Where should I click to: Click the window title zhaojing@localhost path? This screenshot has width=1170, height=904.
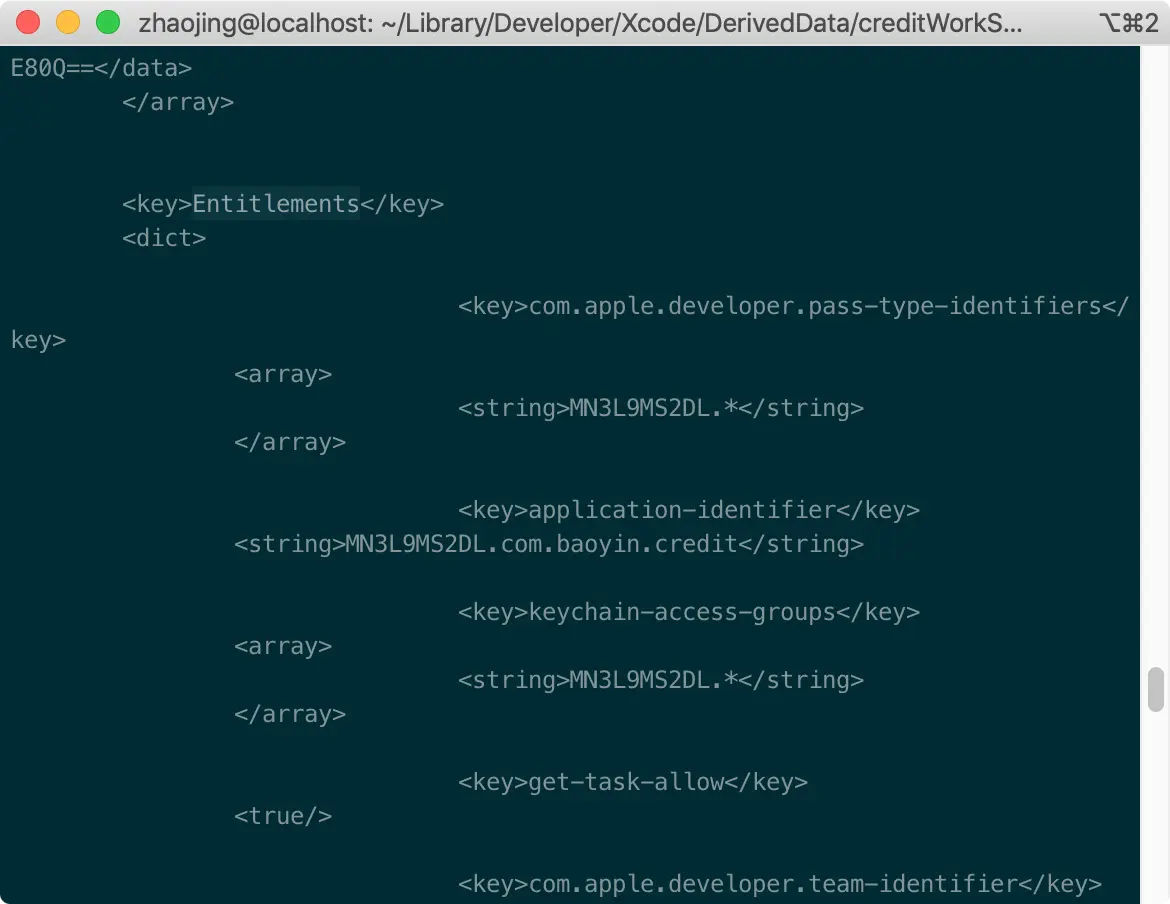(x=580, y=23)
